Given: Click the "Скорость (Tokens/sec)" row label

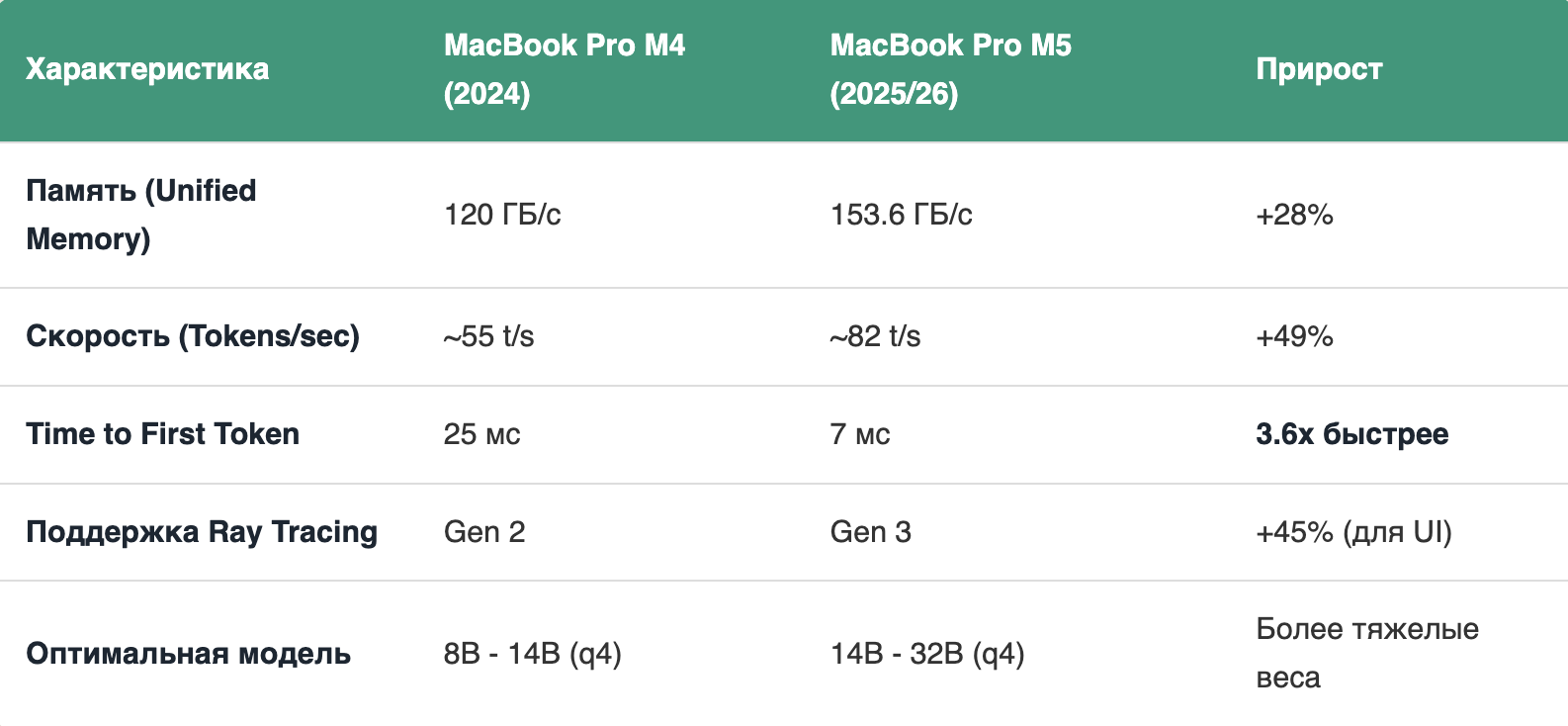Looking at the screenshot, I should 193,336.
